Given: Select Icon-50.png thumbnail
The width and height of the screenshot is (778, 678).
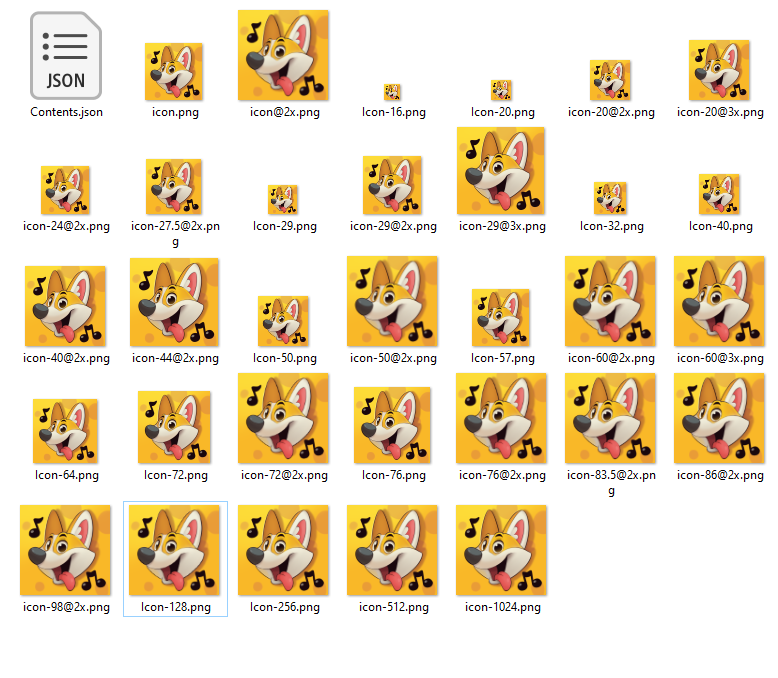Looking at the screenshot, I should click(x=283, y=321).
